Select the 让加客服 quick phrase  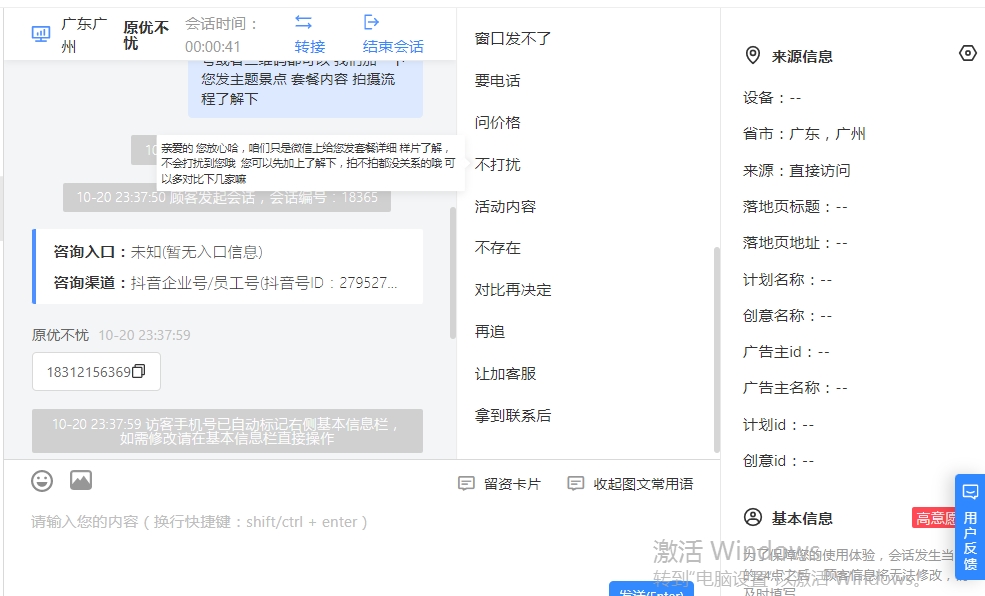point(505,374)
